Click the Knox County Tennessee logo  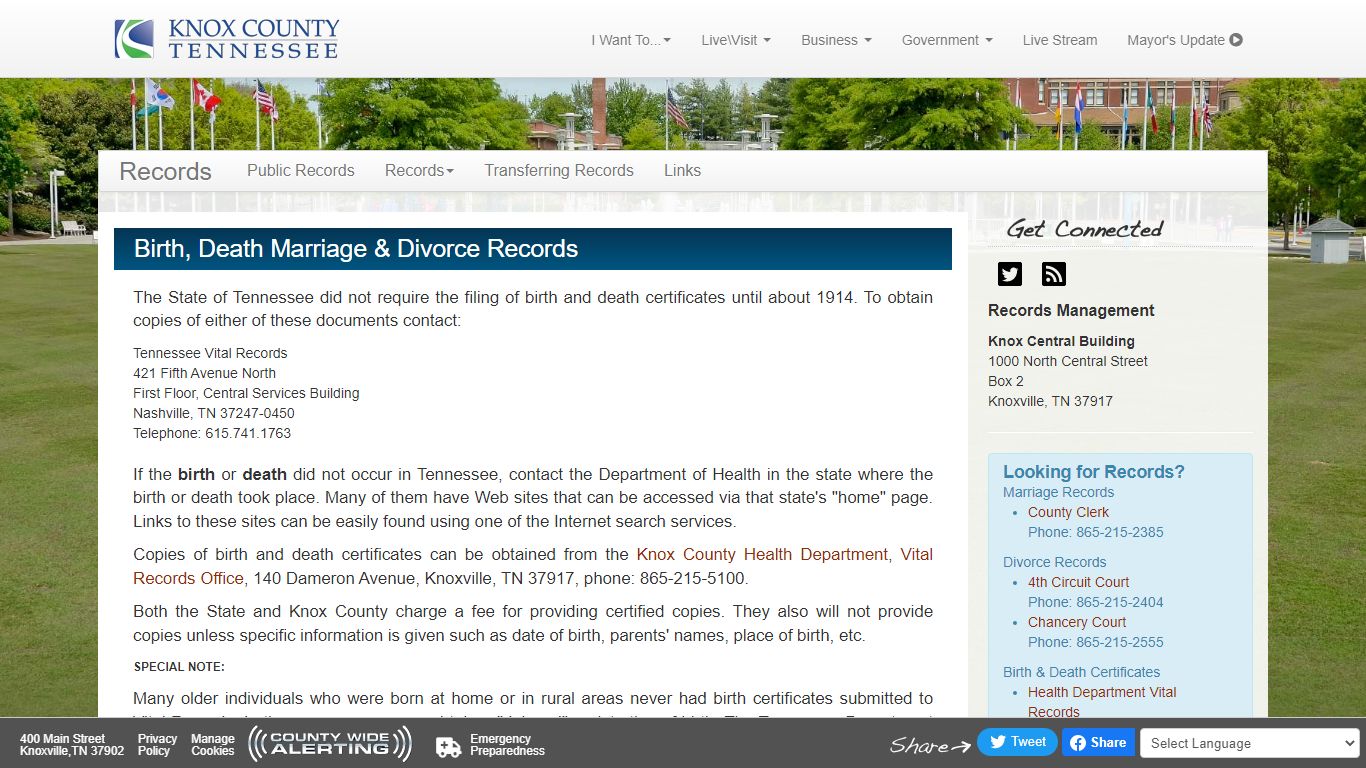[226, 39]
